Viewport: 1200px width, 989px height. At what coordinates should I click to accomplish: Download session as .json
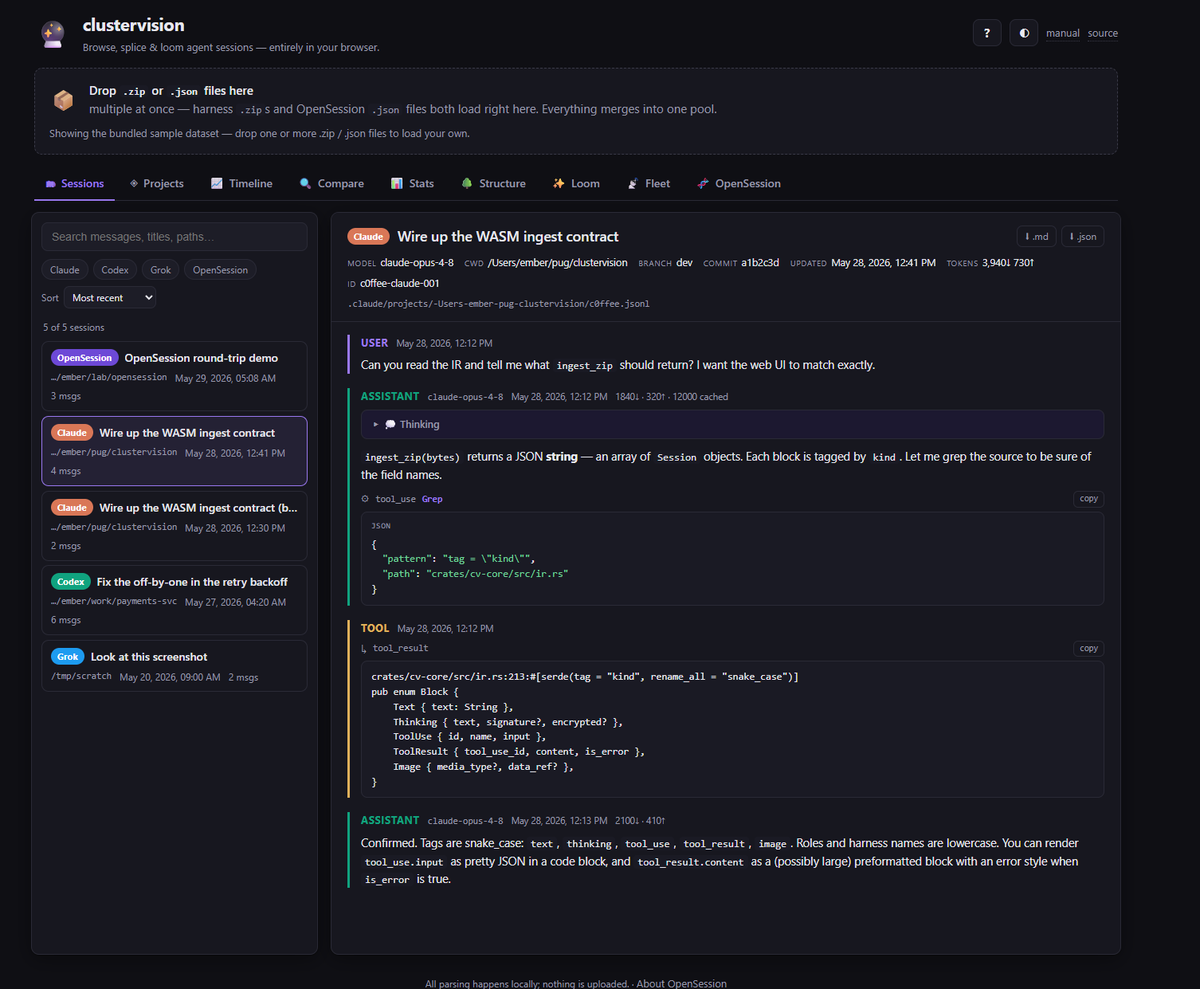1083,237
